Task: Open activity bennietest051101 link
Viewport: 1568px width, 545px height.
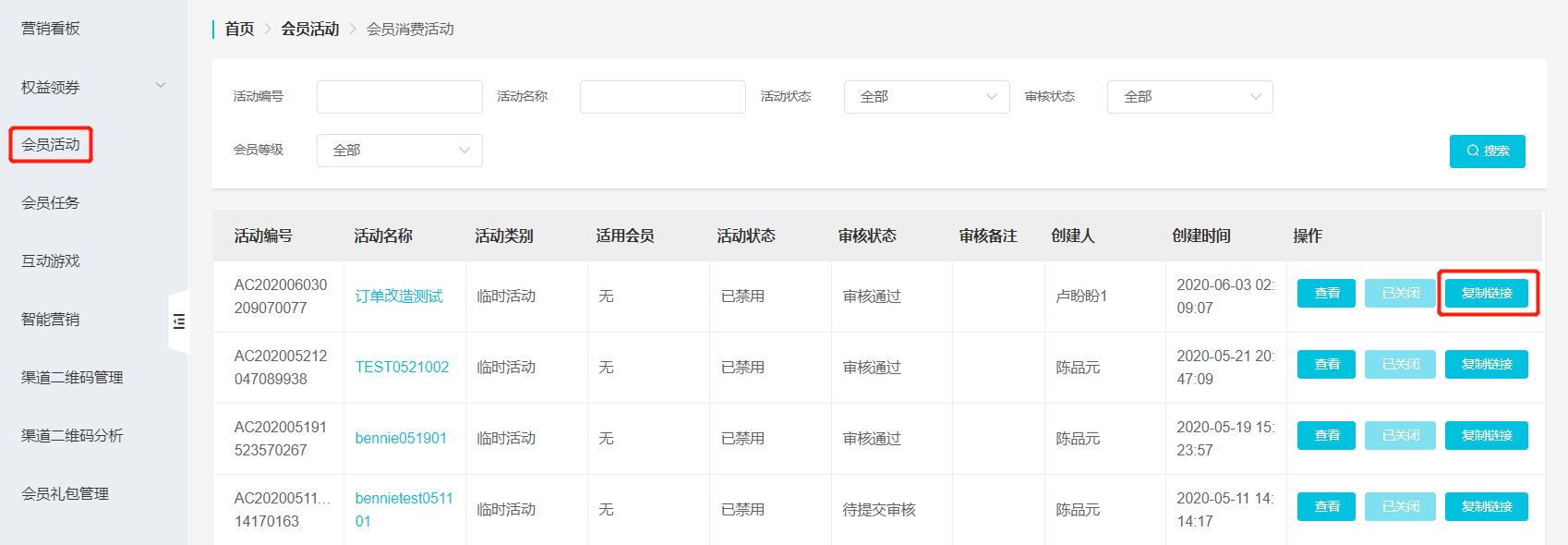Action: pyautogui.click(x=404, y=510)
